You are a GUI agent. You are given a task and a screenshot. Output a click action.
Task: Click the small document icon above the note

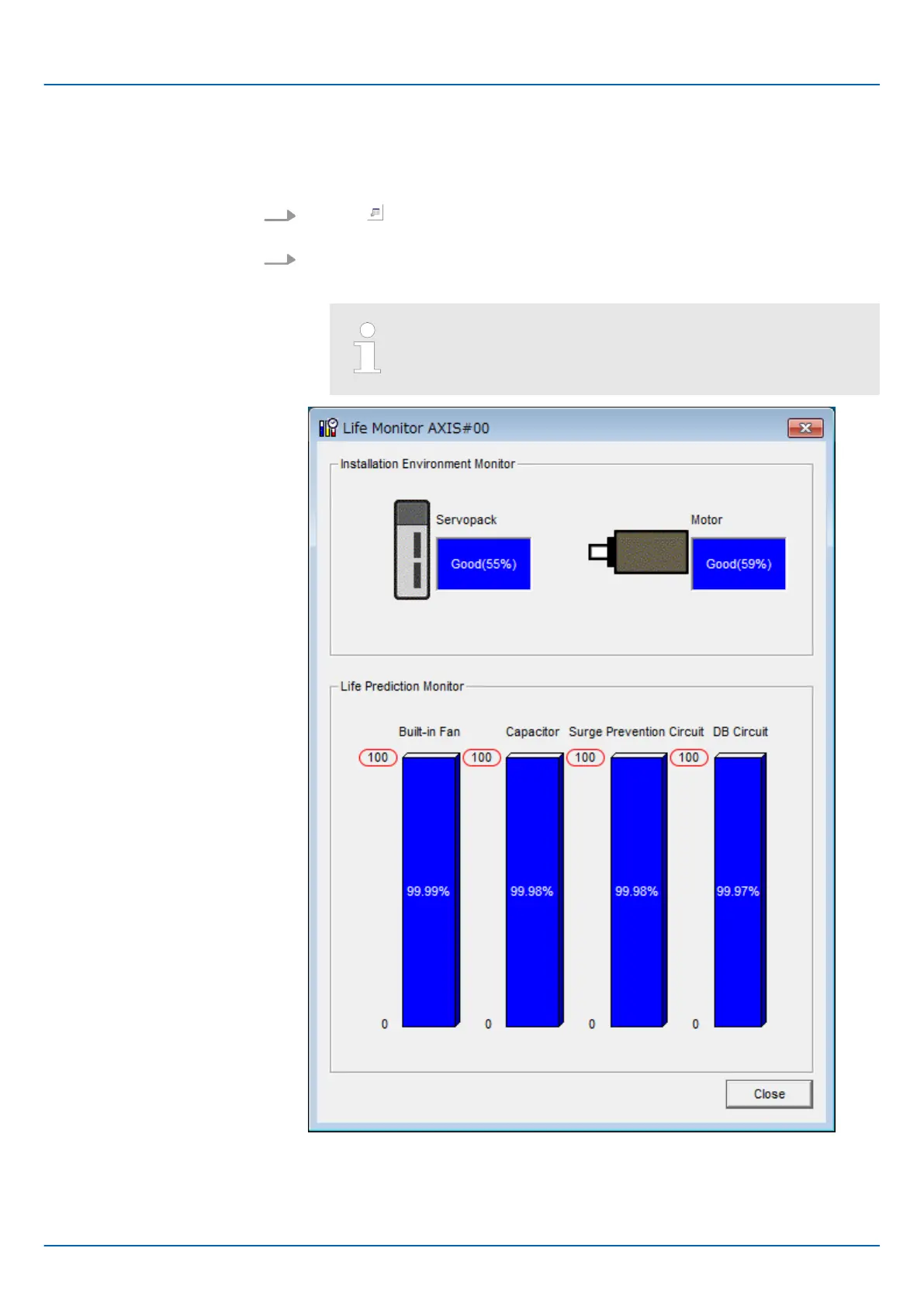click(375, 212)
